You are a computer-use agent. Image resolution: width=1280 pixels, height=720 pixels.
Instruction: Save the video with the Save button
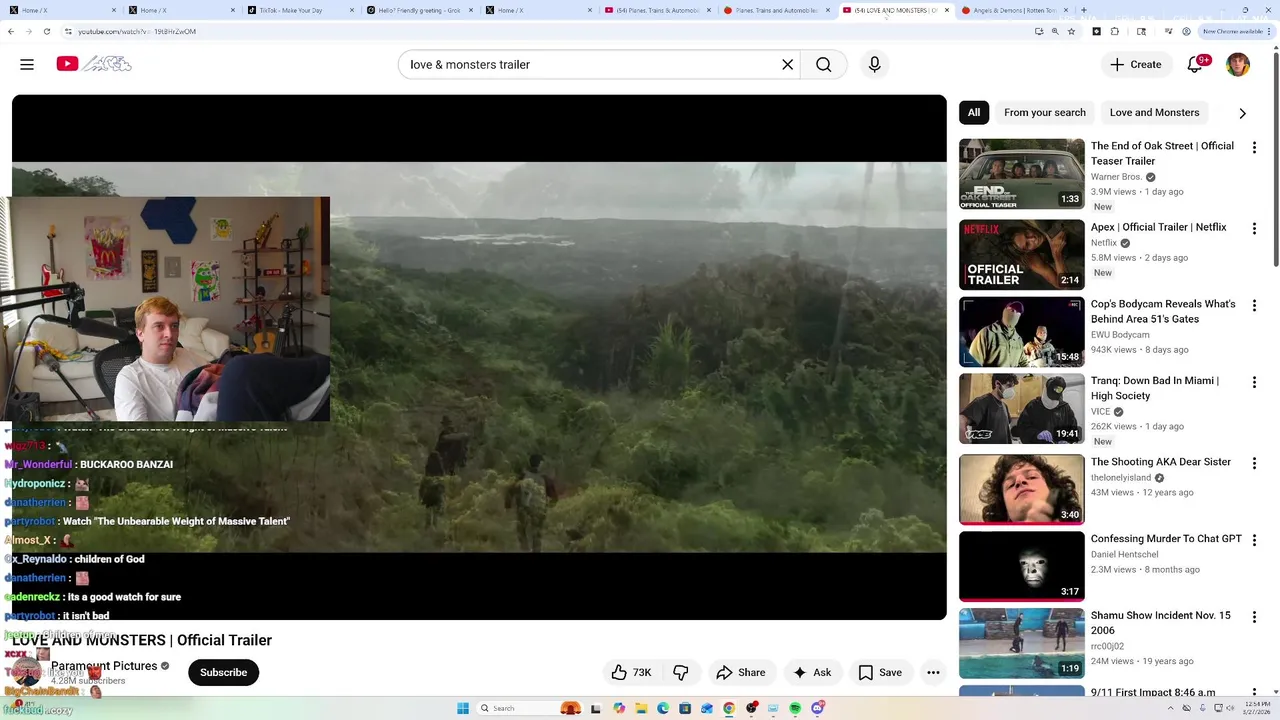[x=880, y=672]
